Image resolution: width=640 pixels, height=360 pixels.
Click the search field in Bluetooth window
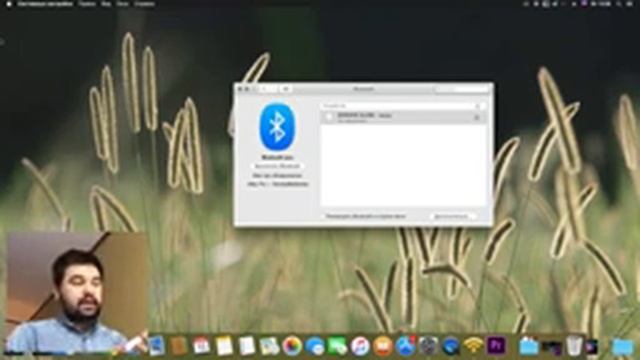point(461,89)
